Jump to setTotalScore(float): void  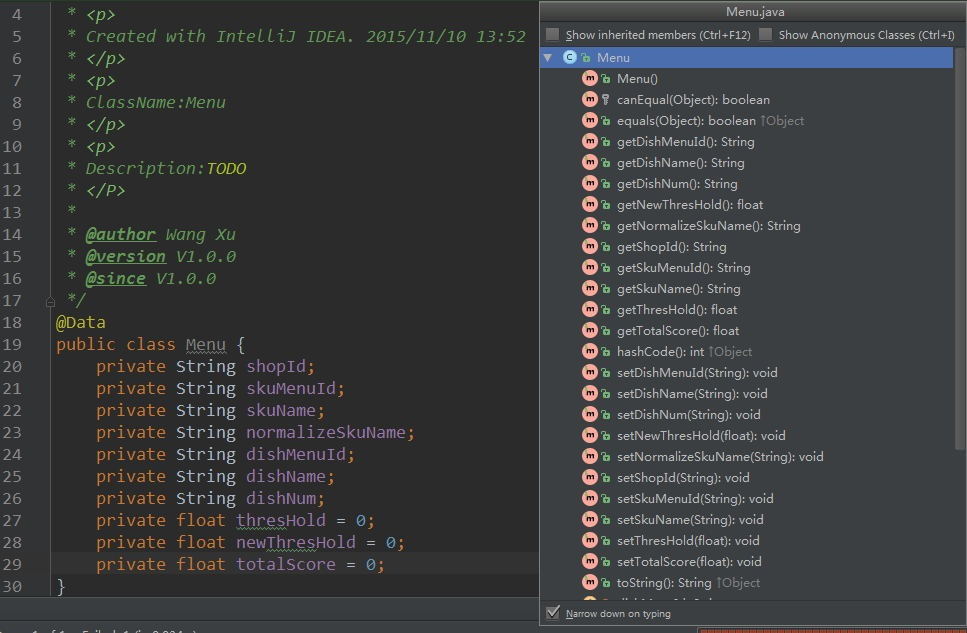coord(689,561)
